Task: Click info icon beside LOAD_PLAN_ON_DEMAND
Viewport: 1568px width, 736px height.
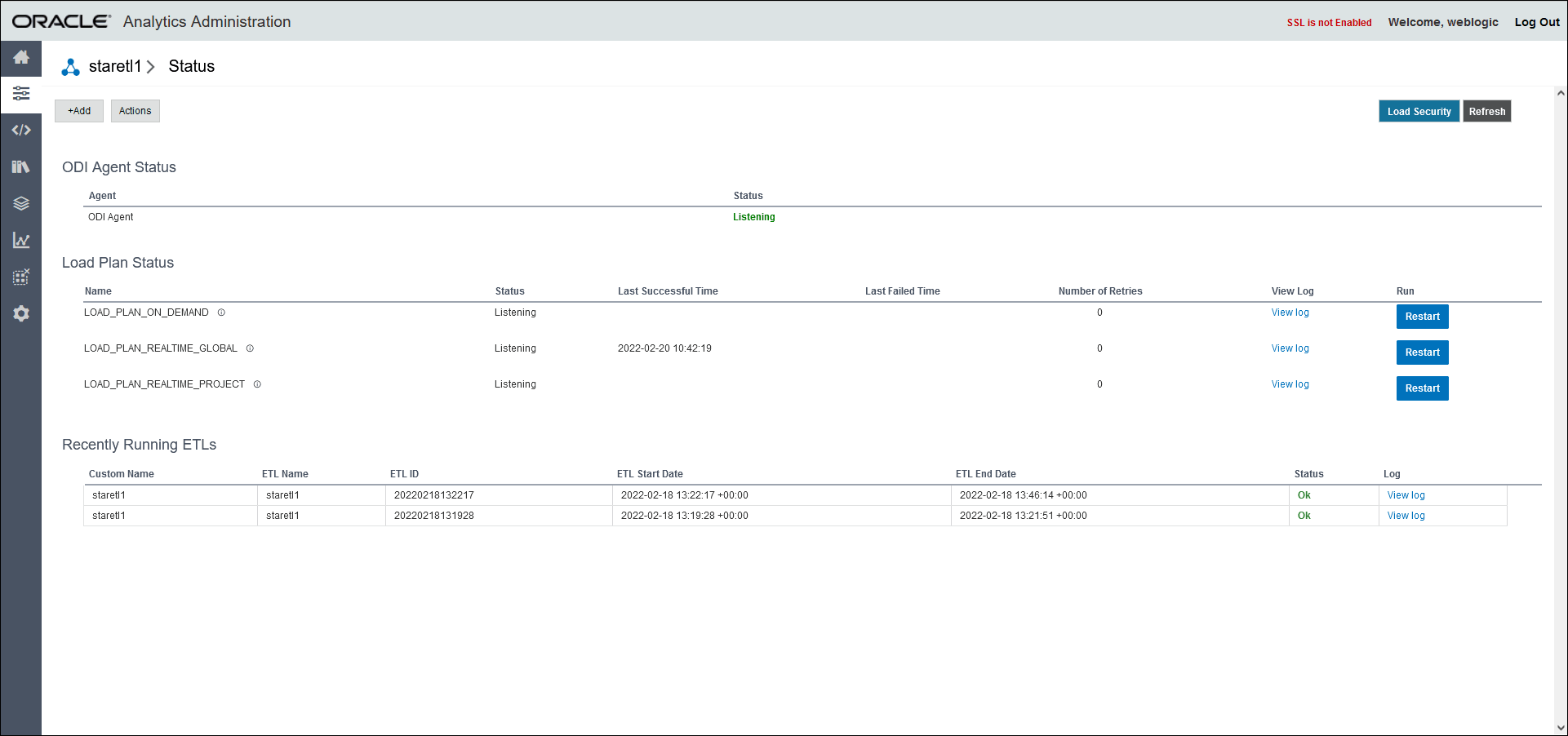Action: [x=221, y=313]
